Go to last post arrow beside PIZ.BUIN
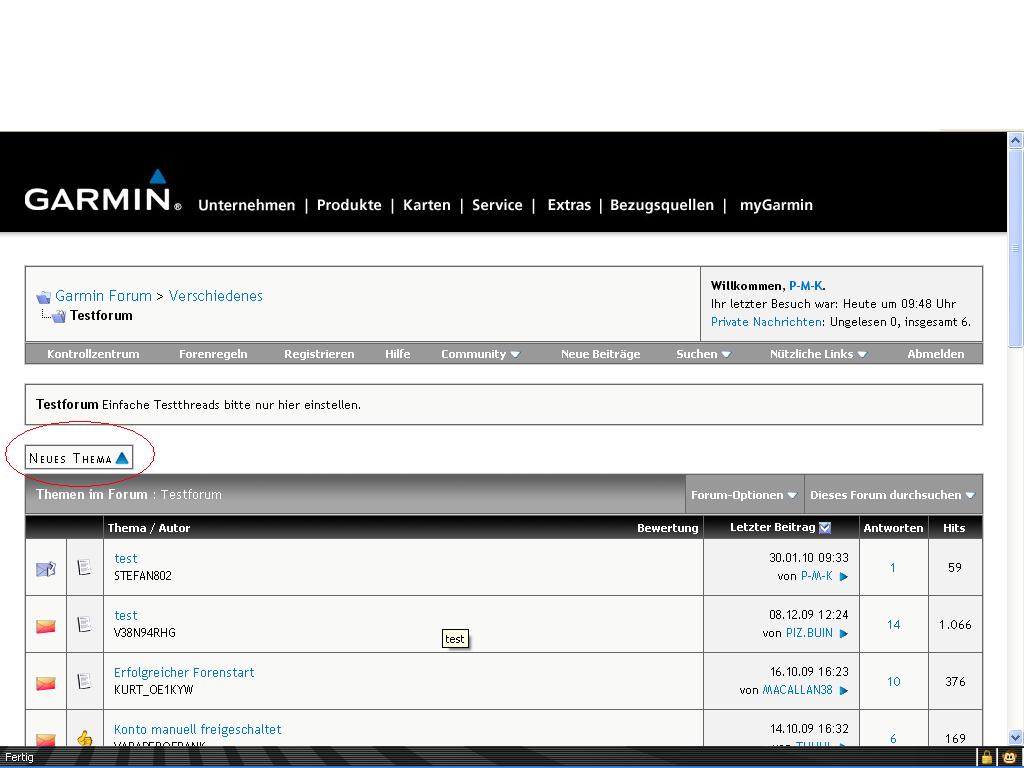Image resolution: width=1024 pixels, height=768 pixels. [844, 633]
